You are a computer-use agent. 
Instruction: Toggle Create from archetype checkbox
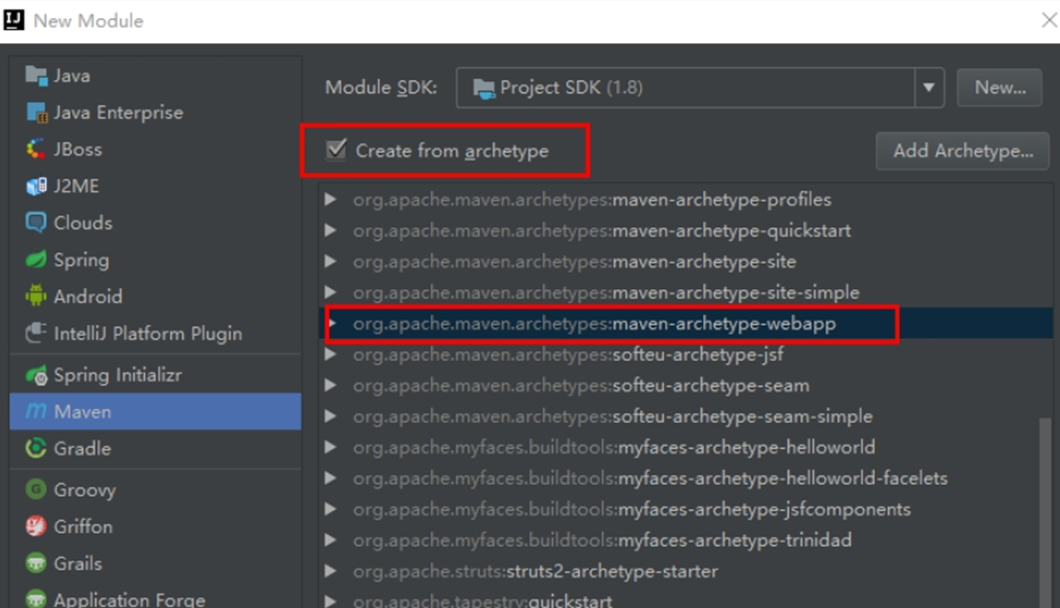[x=336, y=149]
